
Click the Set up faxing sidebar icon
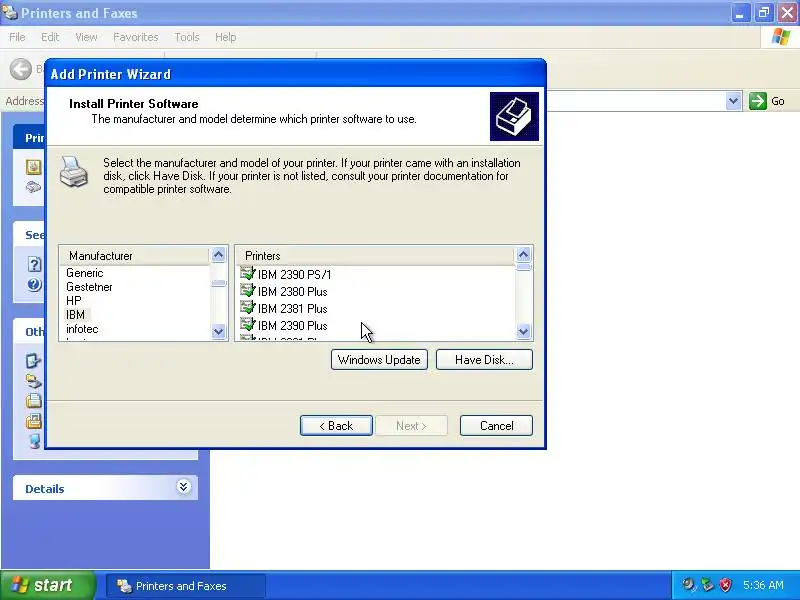pyautogui.click(x=34, y=187)
